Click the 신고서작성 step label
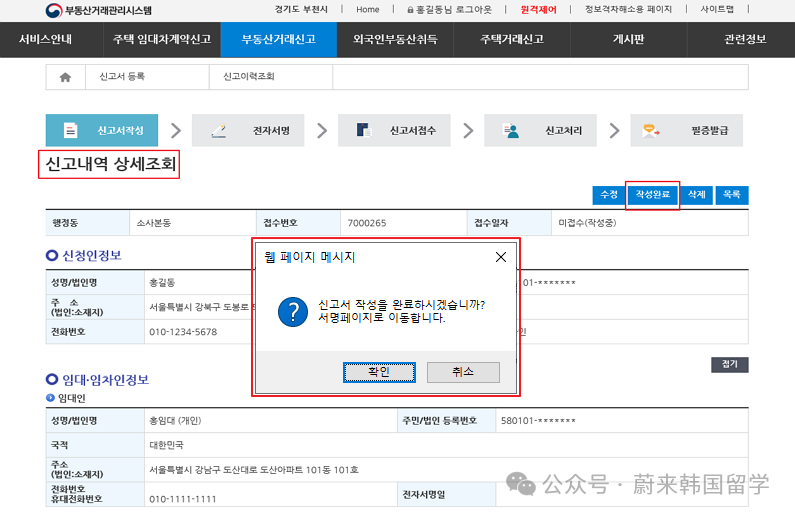The width and height of the screenshot is (795, 516). pos(121,131)
